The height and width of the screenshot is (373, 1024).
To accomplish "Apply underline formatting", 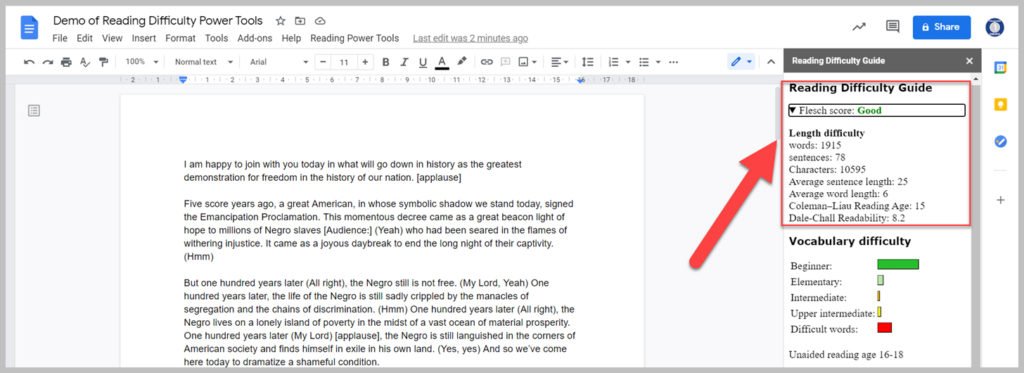I will point(423,62).
